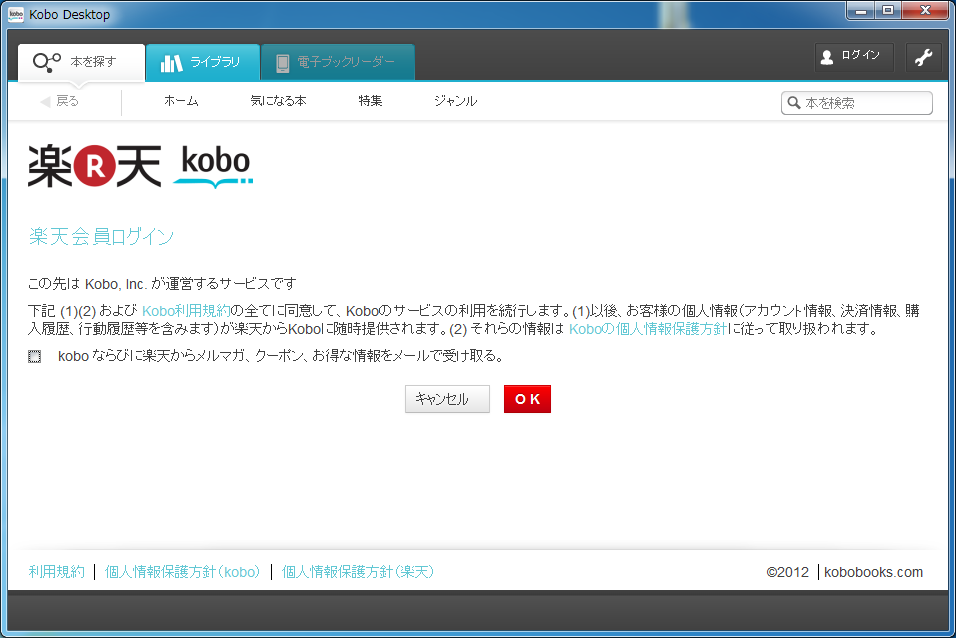
Task: Click the Kobo Desktop title bar app icon
Action: click(16, 14)
